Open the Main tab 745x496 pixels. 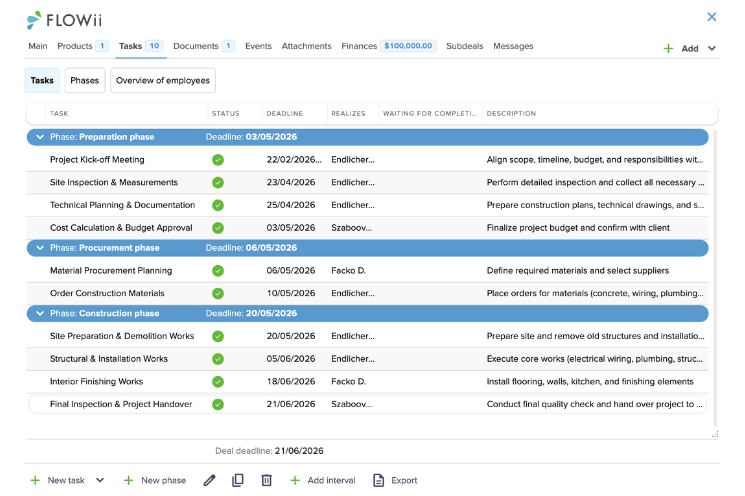click(x=38, y=46)
